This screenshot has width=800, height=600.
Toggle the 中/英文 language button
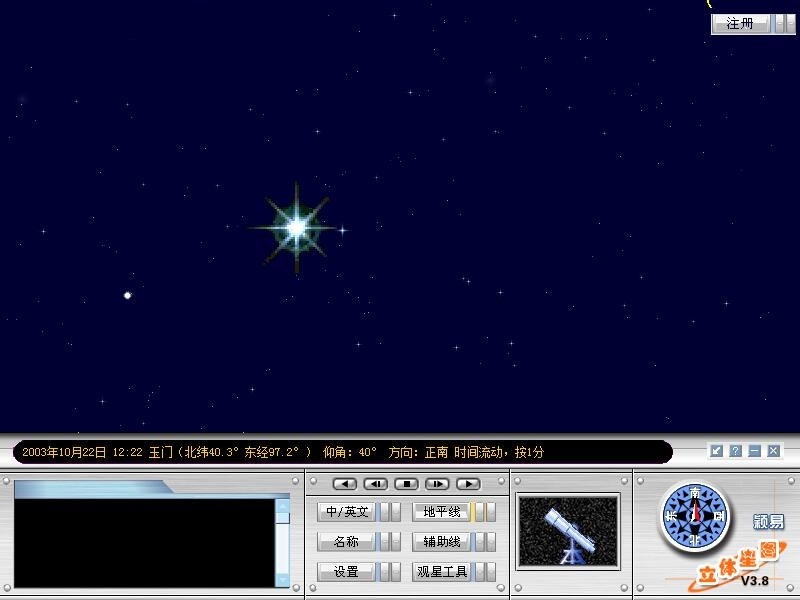click(346, 512)
